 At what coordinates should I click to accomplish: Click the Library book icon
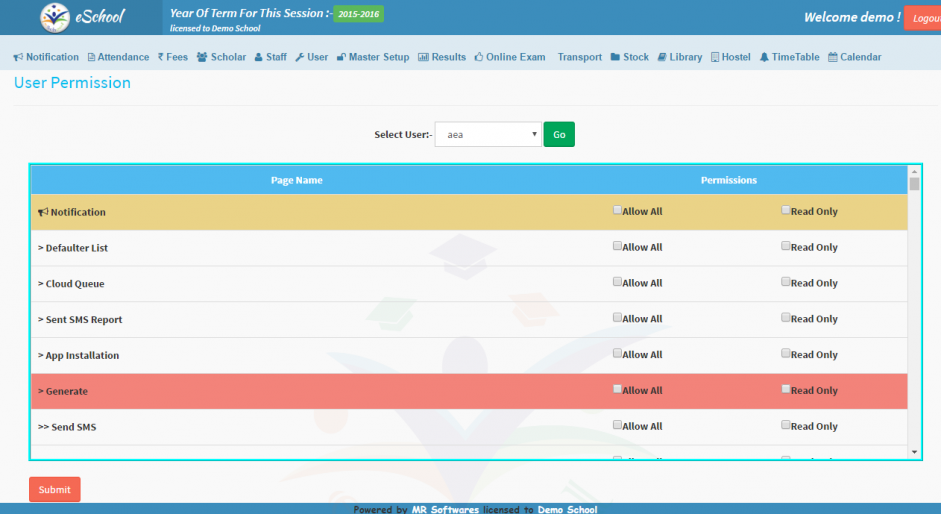pyautogui.click(x=662, y=57)
